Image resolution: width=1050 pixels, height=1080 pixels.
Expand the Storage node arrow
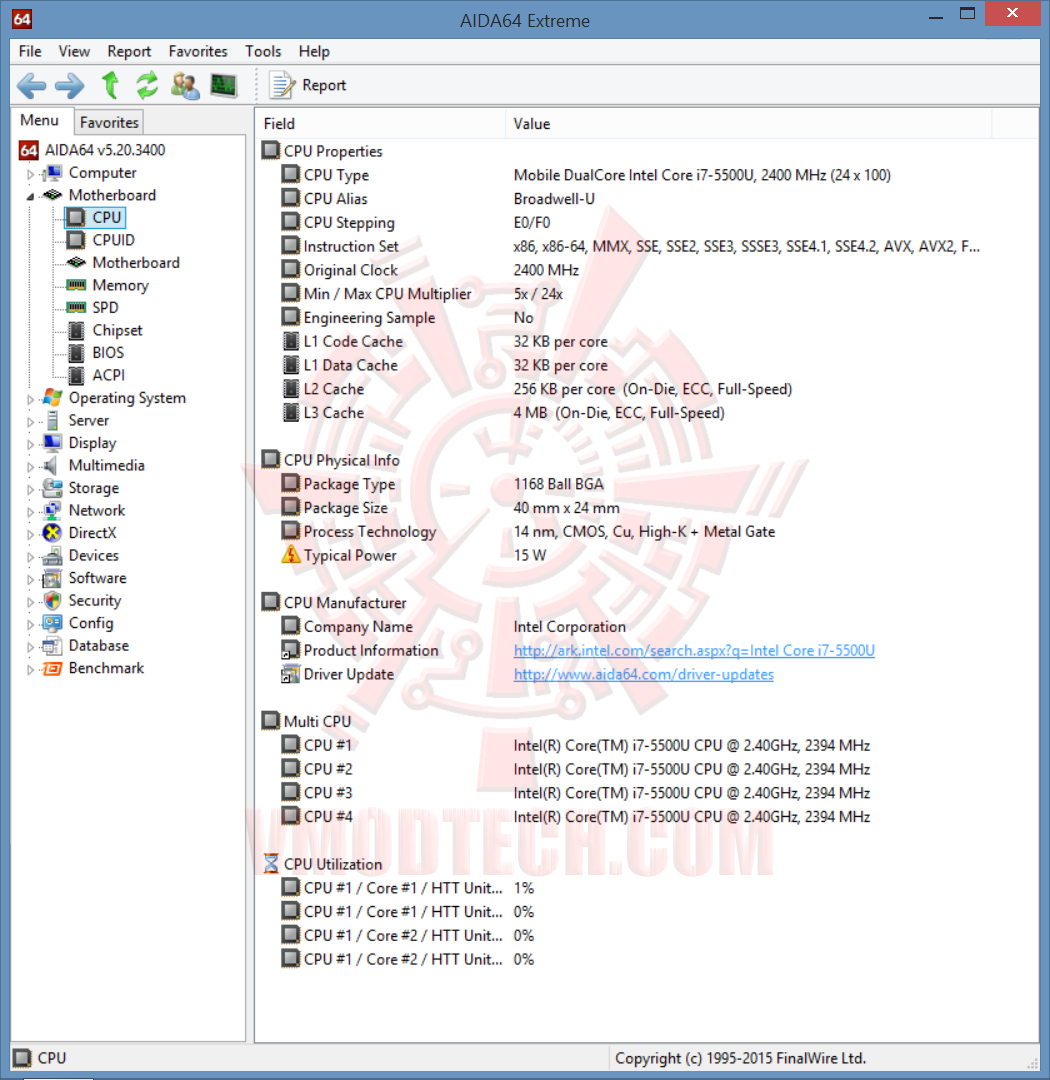coord(30,489)
